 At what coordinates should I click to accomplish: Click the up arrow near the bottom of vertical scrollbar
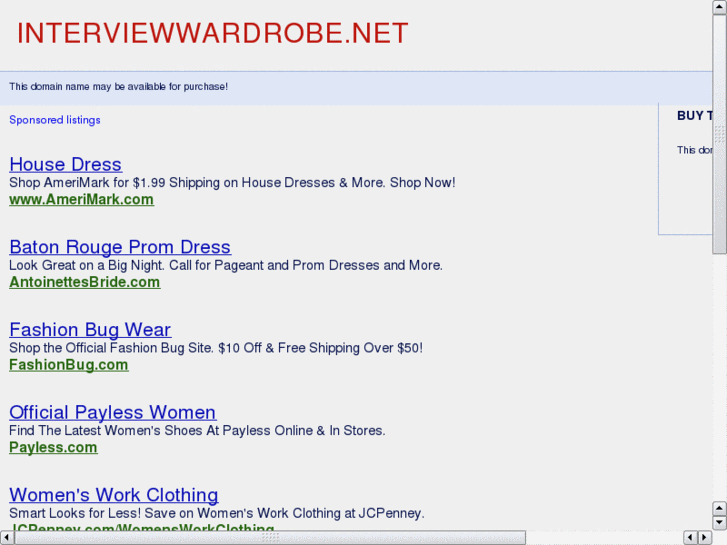pos(720,508)
